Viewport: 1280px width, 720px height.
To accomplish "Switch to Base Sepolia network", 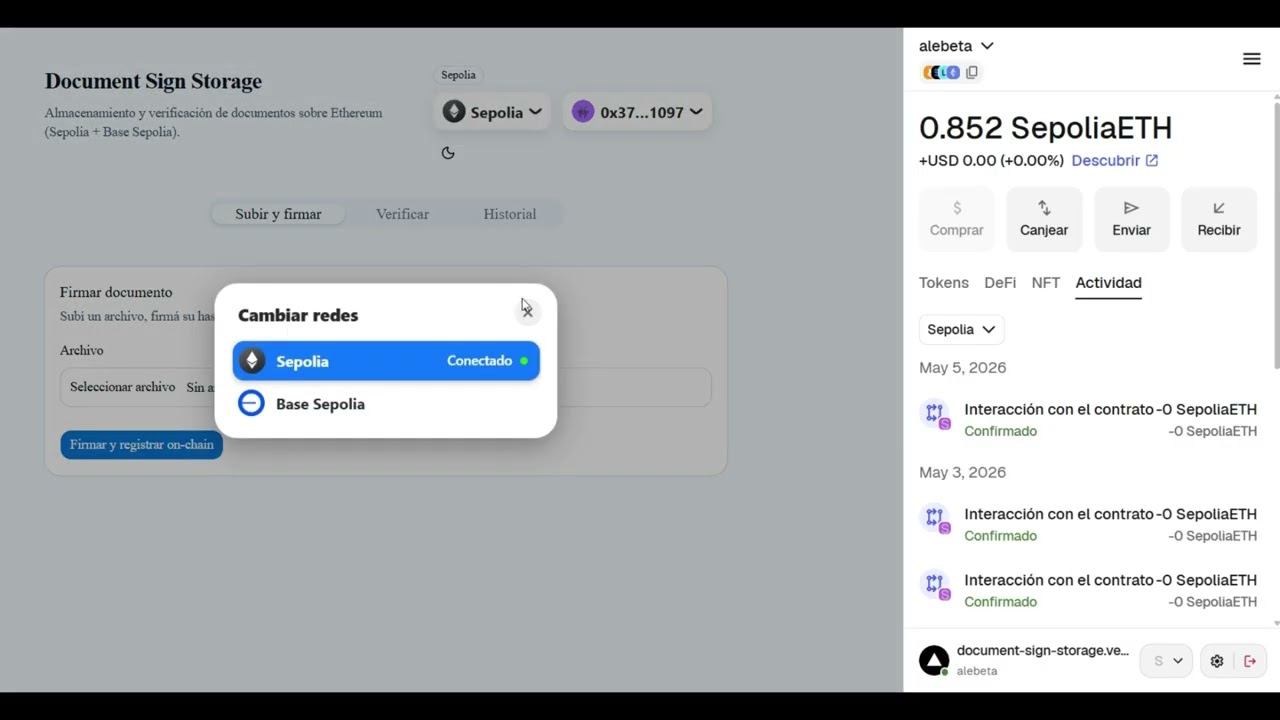I will click(x=386, y=404).
